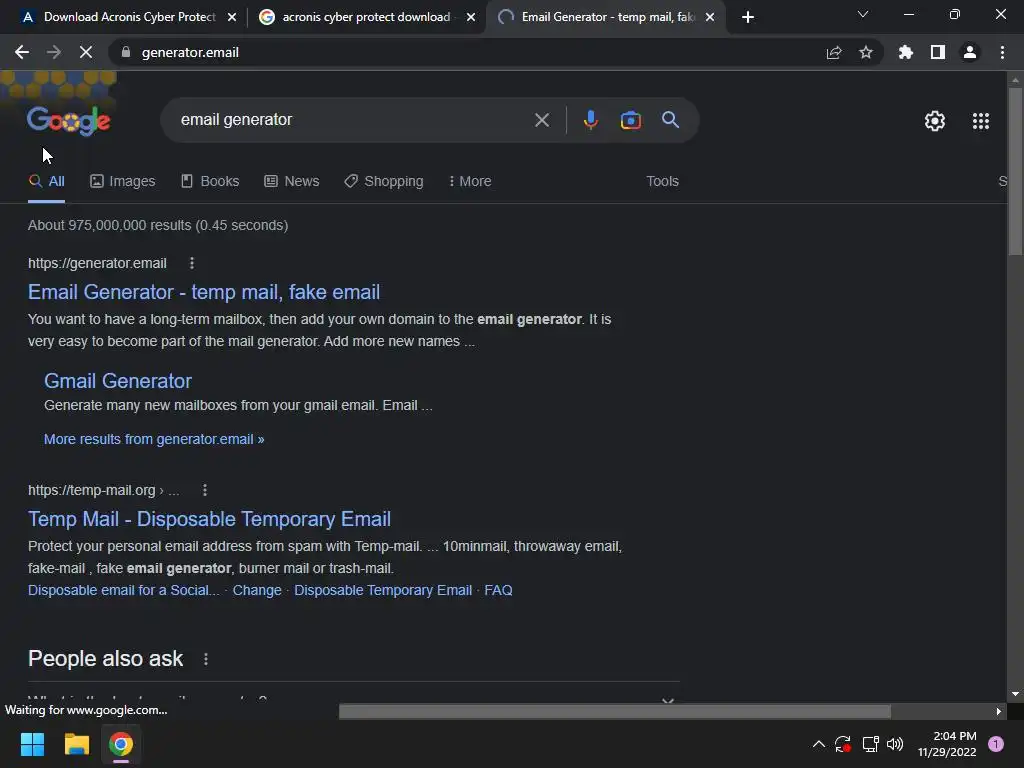Open Email Generator - temp mail result
Image resolution: width=1024 pixels, height=768 pixels.
(204, 292)
